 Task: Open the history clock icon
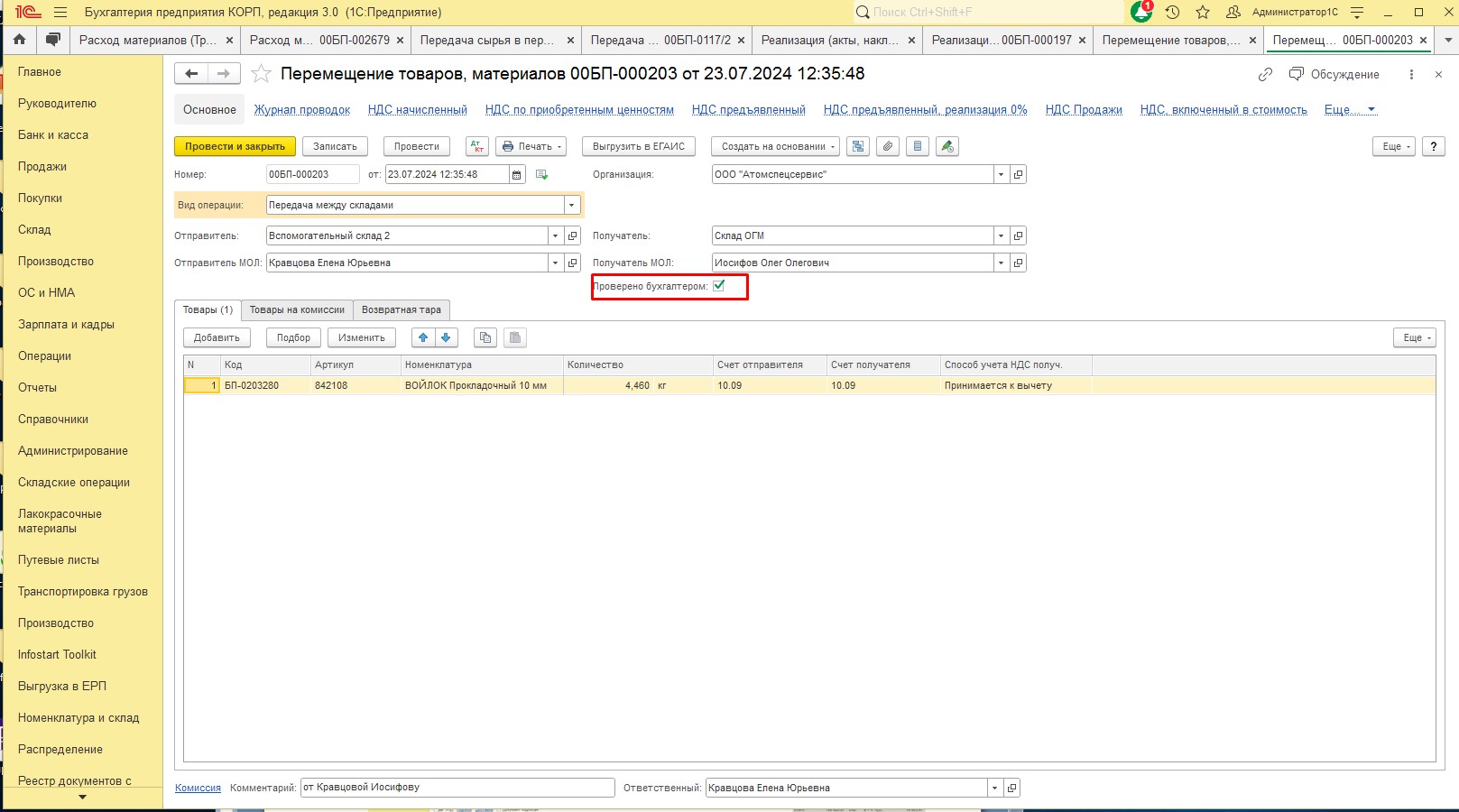coord(1172,12)
